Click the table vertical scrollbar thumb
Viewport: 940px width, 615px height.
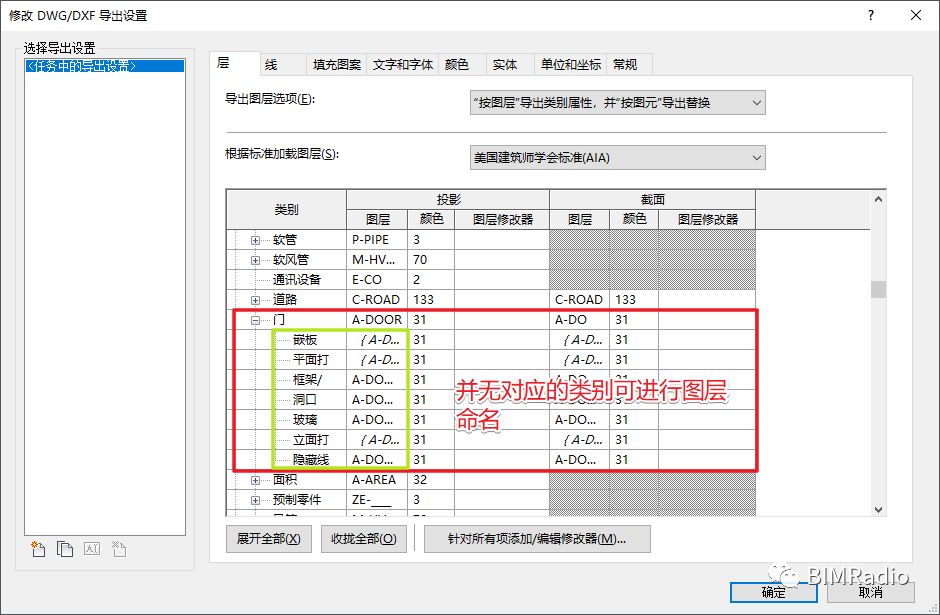tap(878, 290)
